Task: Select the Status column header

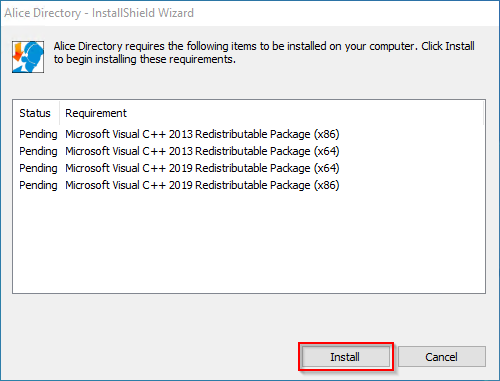Action: pos(36,113)
